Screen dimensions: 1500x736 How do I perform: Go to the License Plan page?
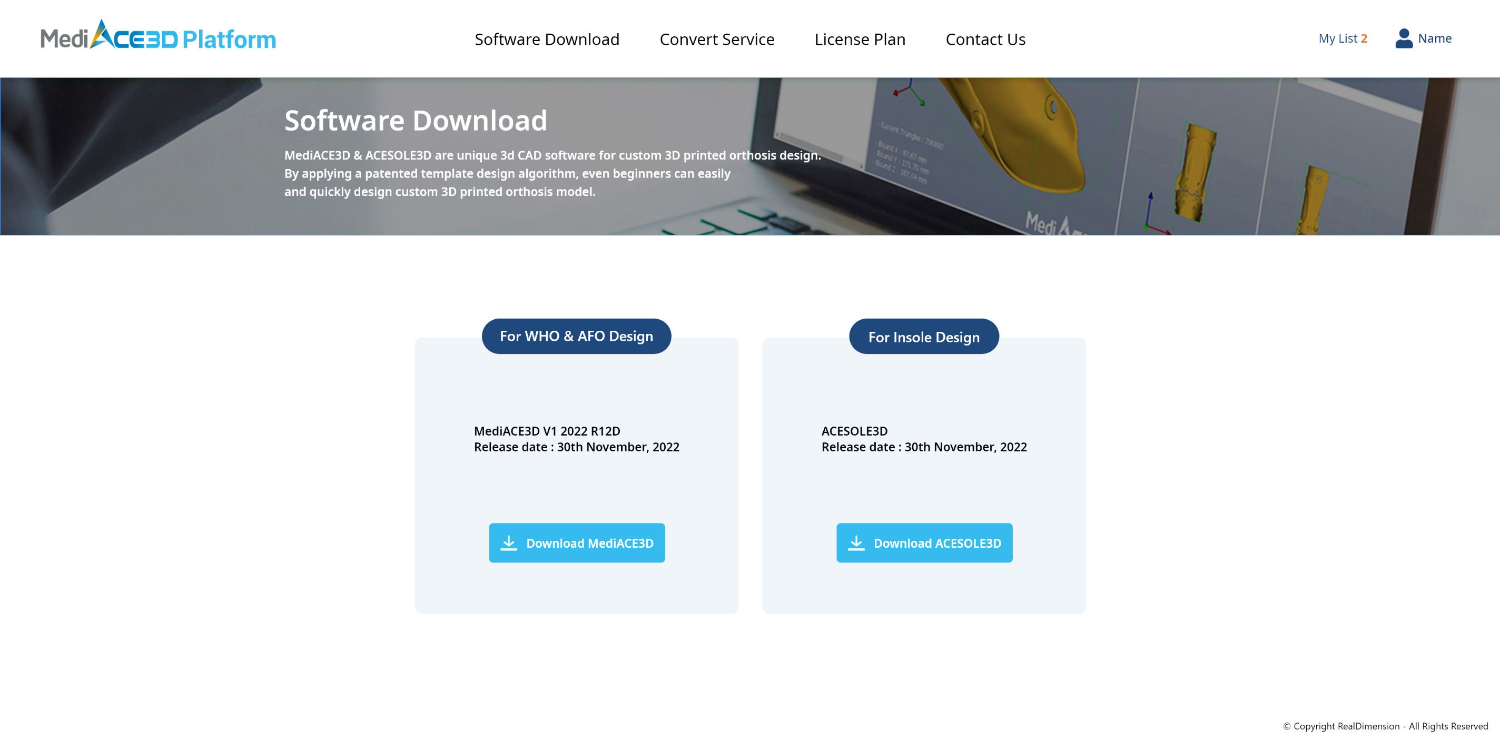(860, 39)
